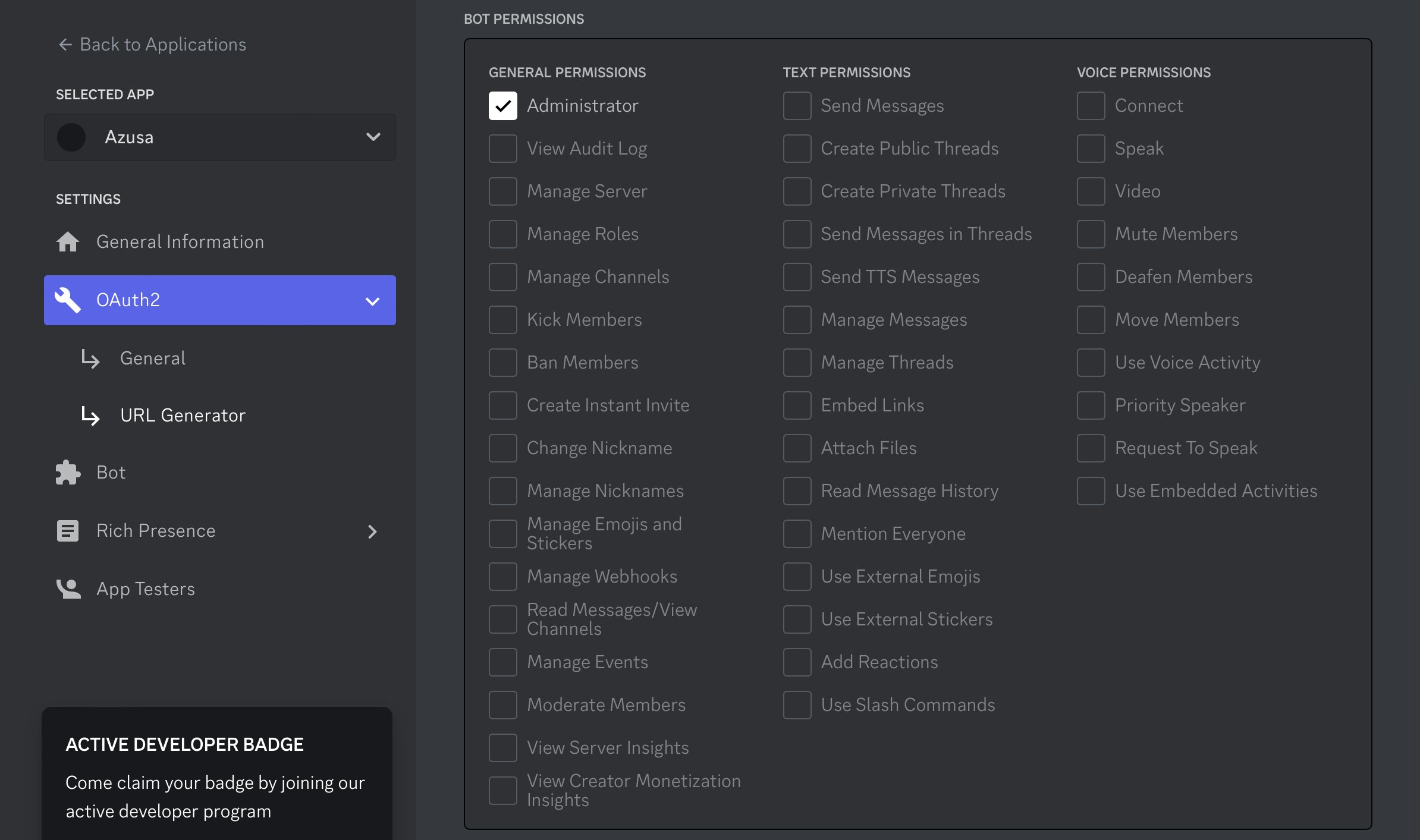Viewport: 1420px width, 840px height.
Task: Click the Rich Presence document icon
Action: click(68, 531)
